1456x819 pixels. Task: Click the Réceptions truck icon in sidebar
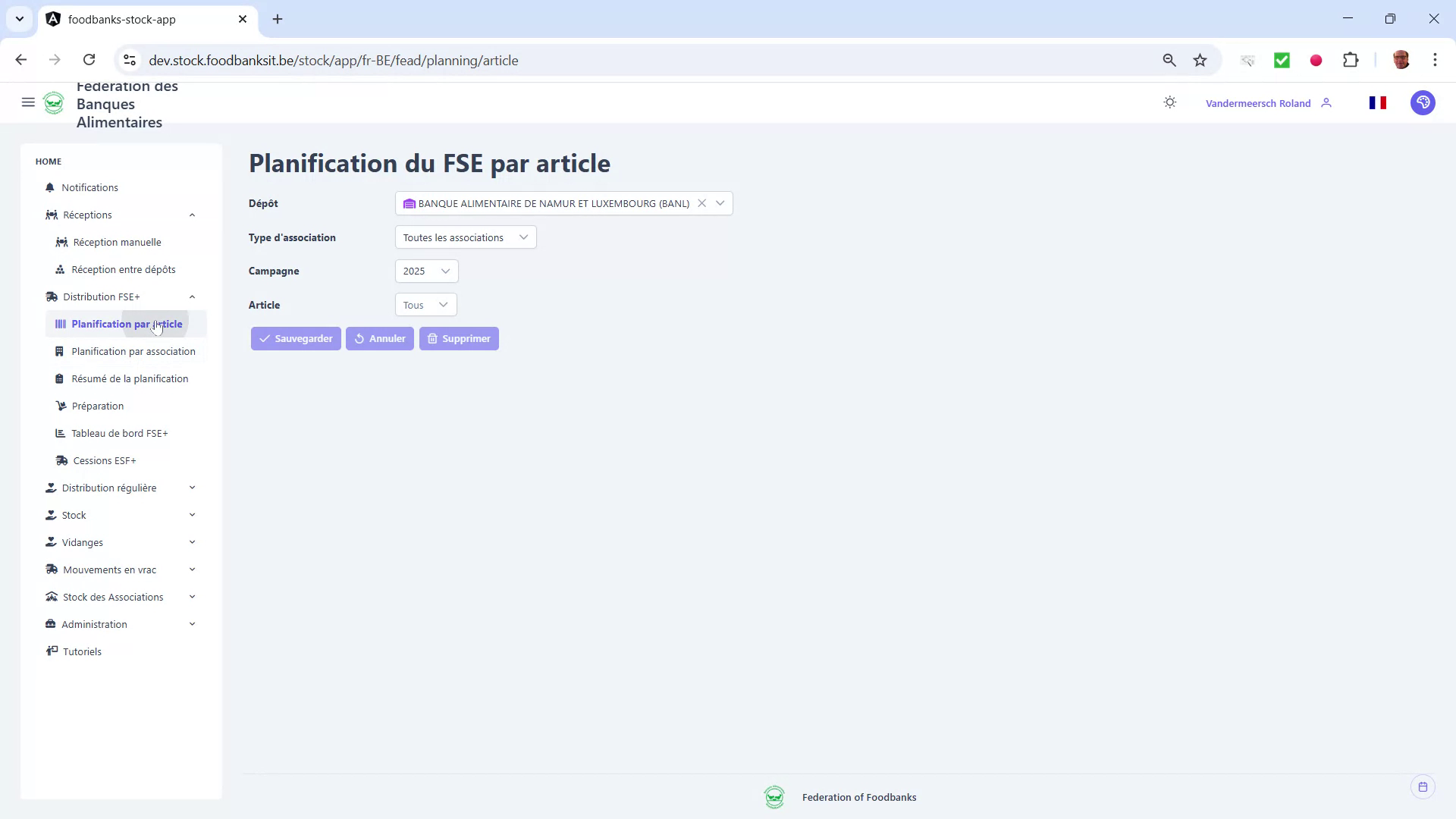pos(50,215)
